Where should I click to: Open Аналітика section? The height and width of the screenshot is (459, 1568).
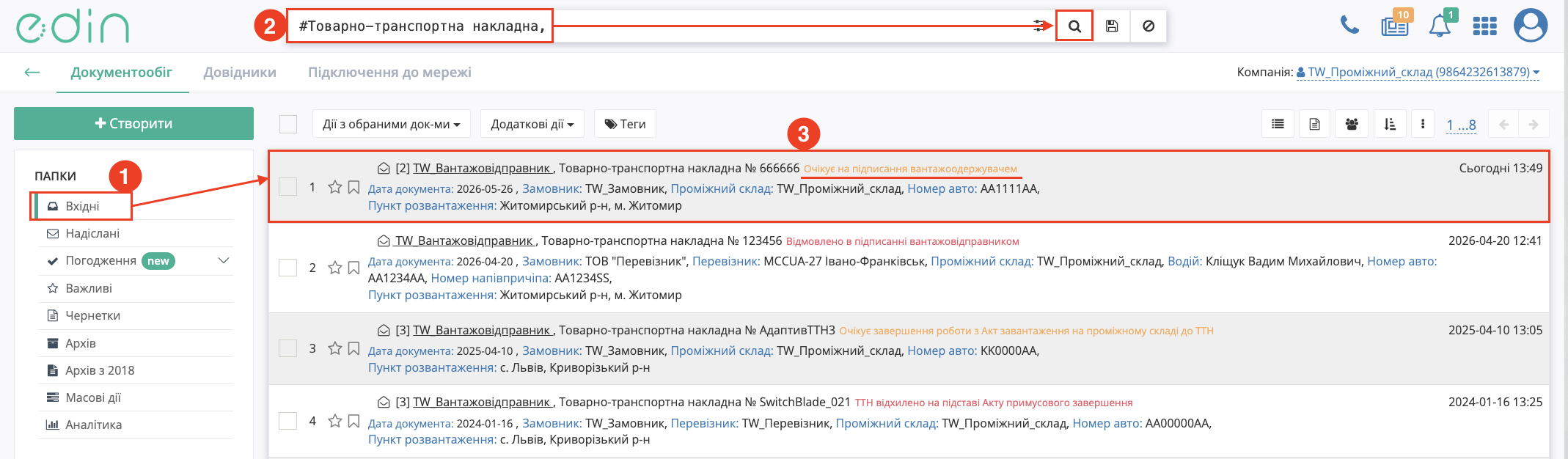click(x=94, y=425)
